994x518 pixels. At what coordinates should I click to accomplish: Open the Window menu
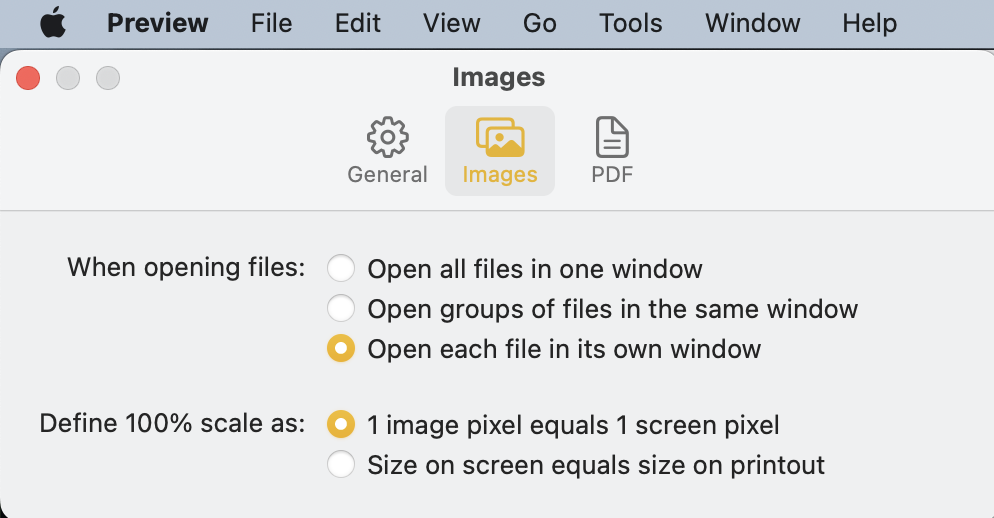pos(752,23)
